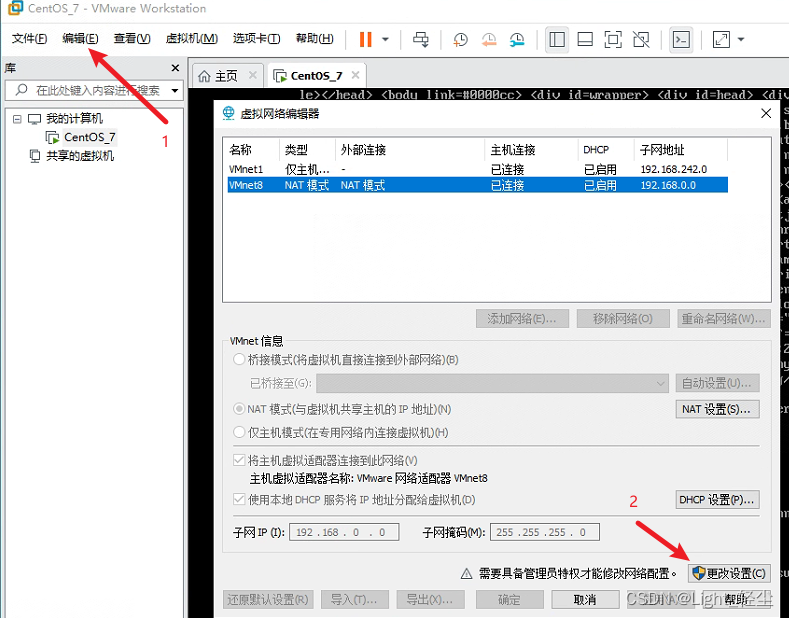Open the stretch display dropdown arrow
Screen dimensions: 789x618
tap(741, 39)
